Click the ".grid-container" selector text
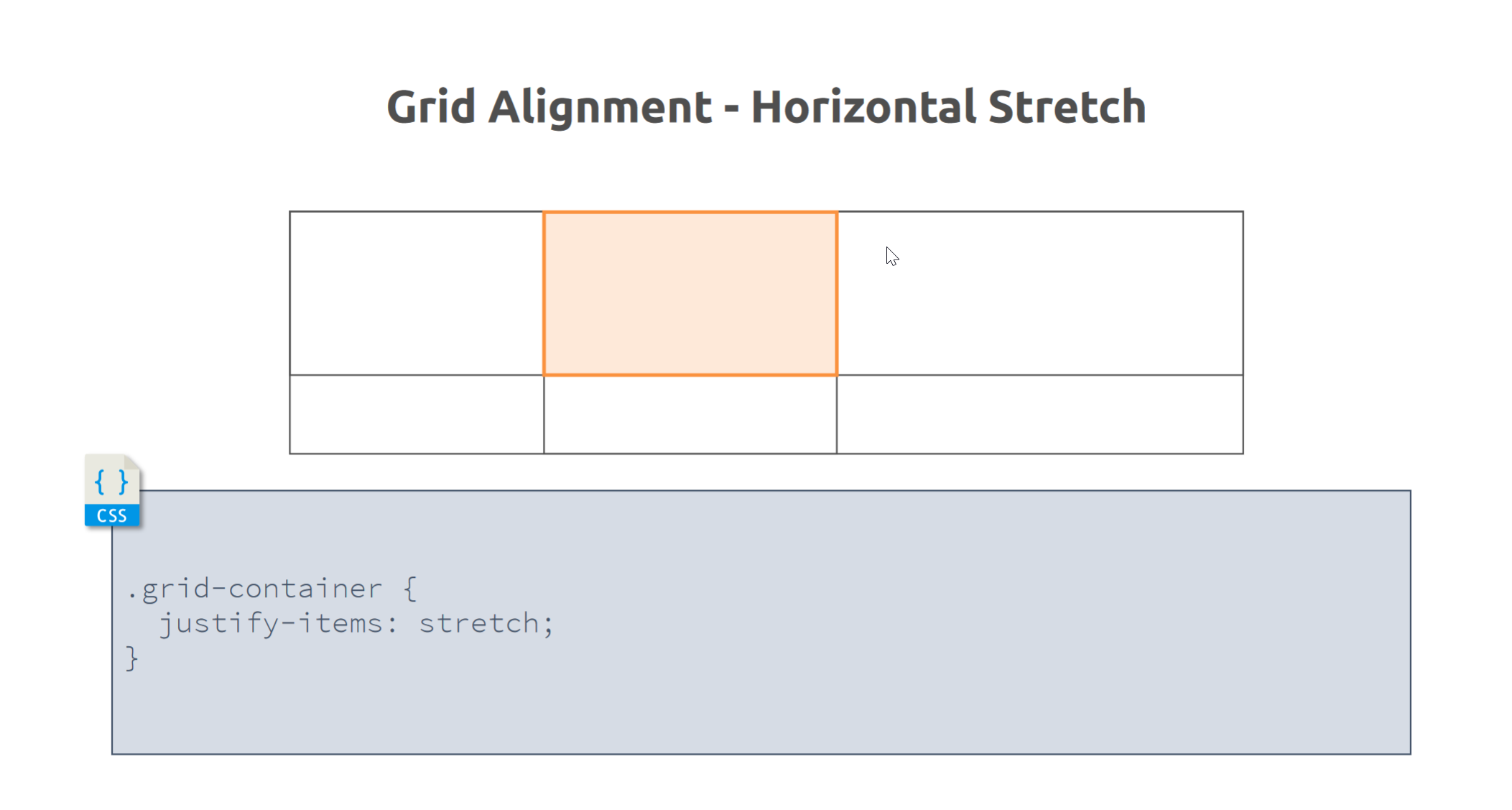 pos(255,589)
